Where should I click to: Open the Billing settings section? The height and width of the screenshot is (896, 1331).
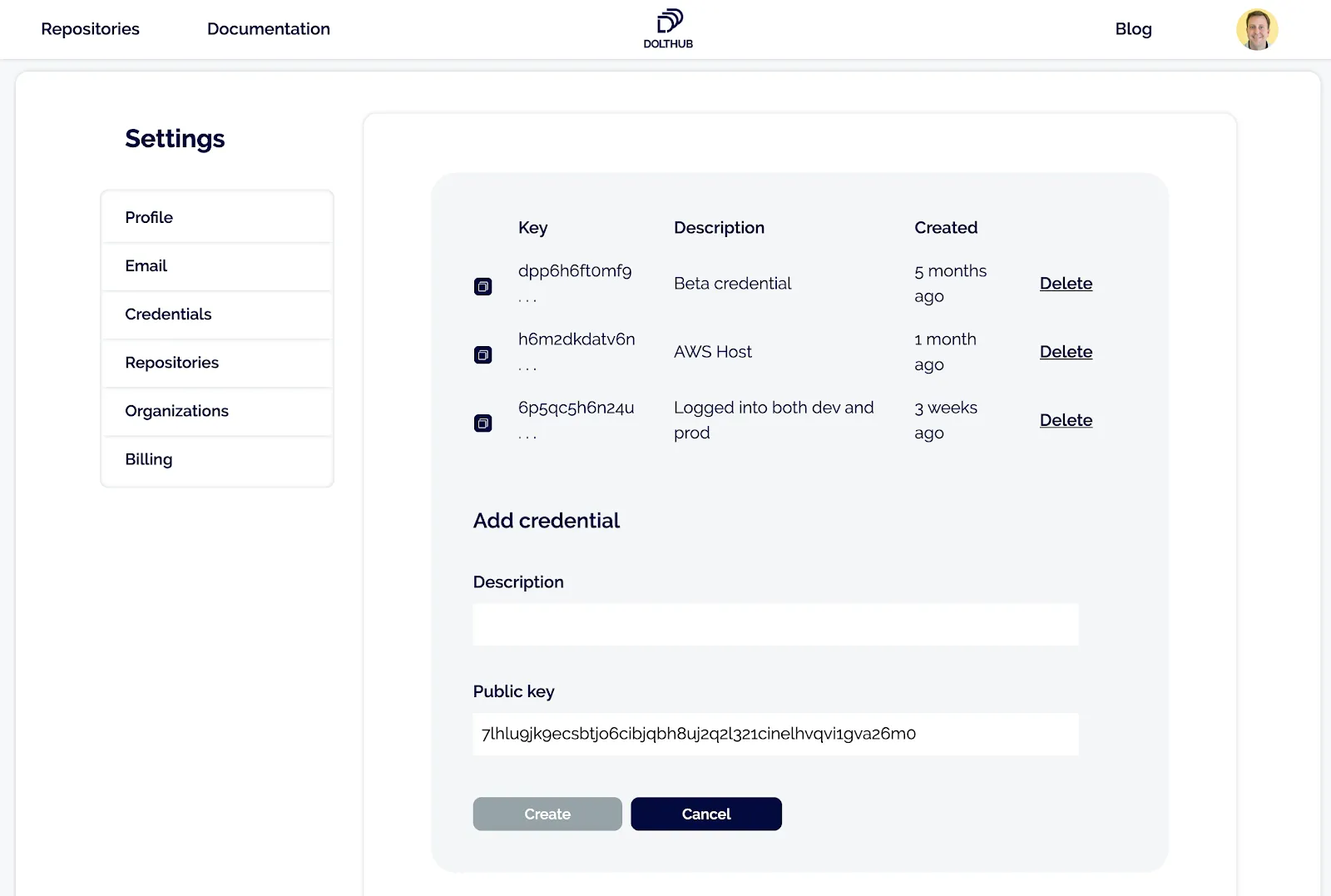[148, 458]
